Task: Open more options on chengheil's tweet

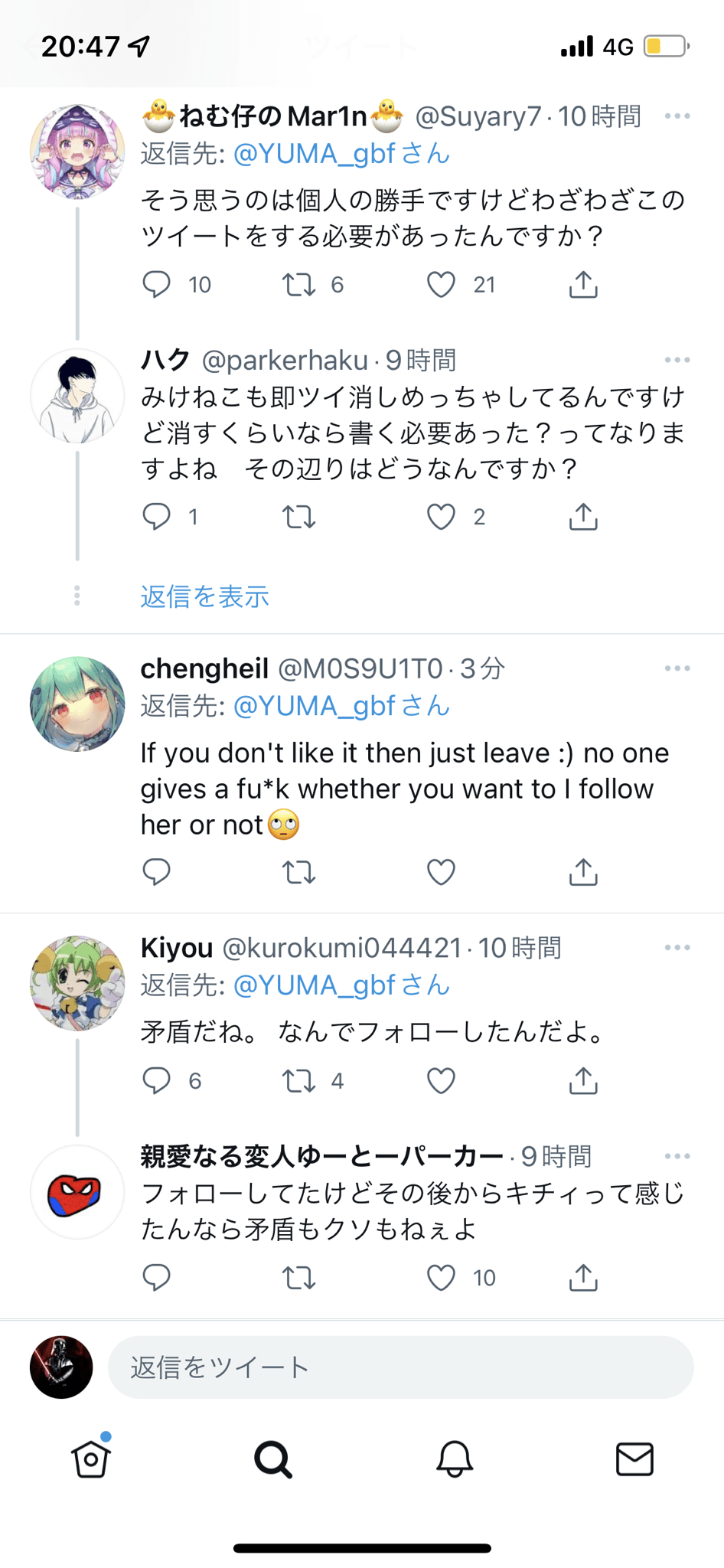Action: [677, 669]
